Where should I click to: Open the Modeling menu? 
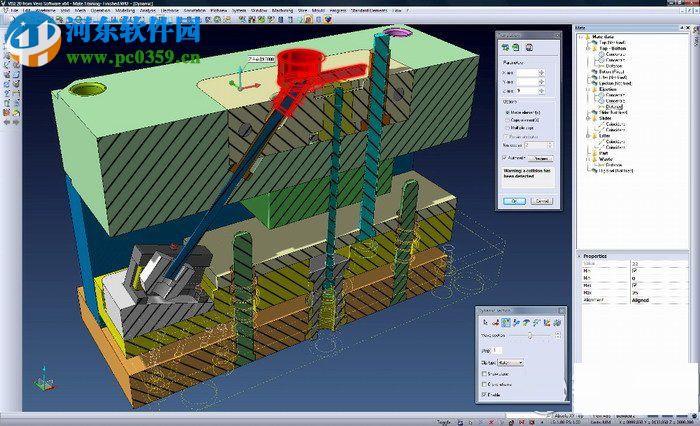click(125, 10)
